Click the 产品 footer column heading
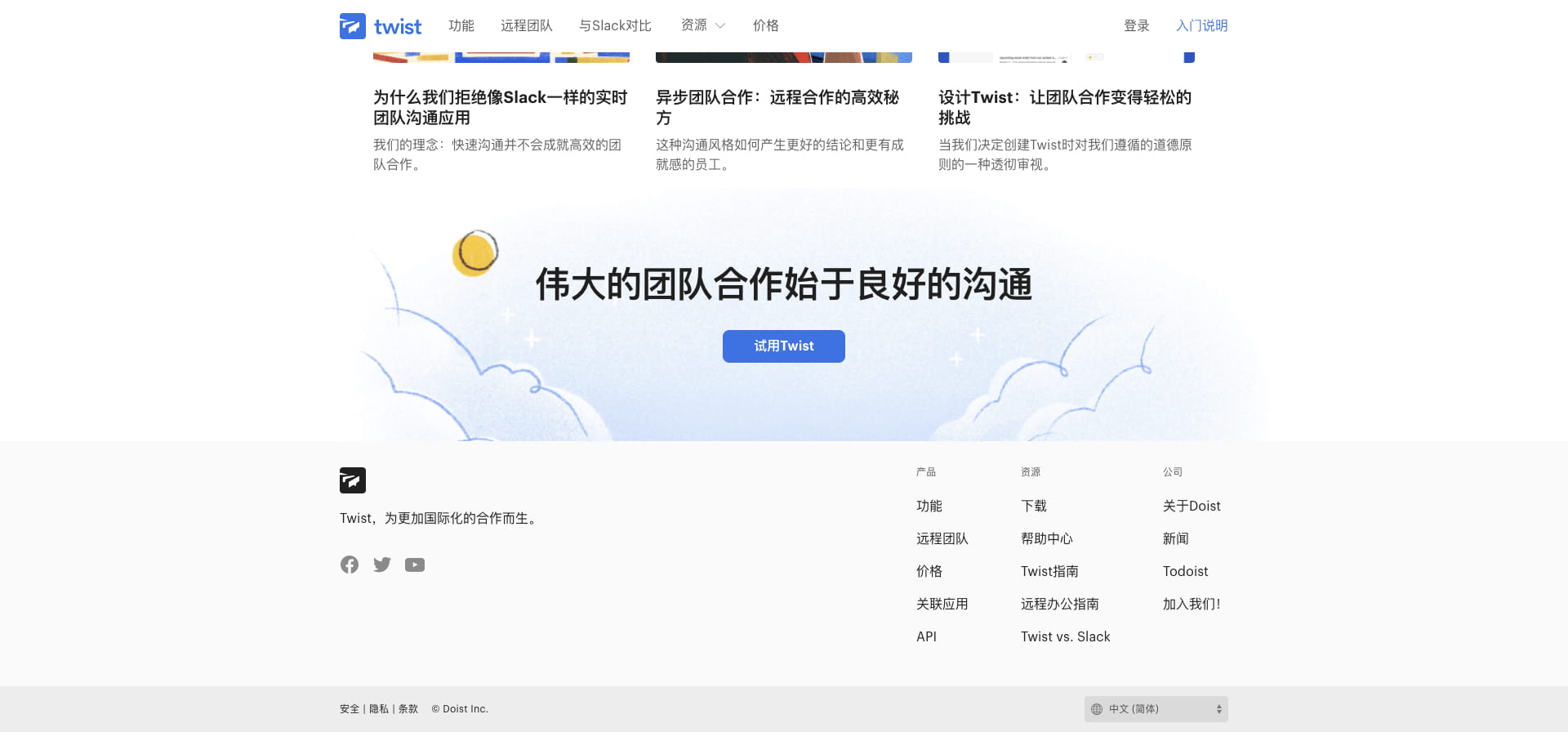 926,472
